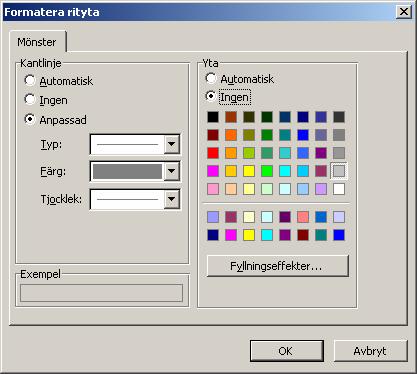
Task: Select Automatisk under Yta
Action: tap(211, 79)
